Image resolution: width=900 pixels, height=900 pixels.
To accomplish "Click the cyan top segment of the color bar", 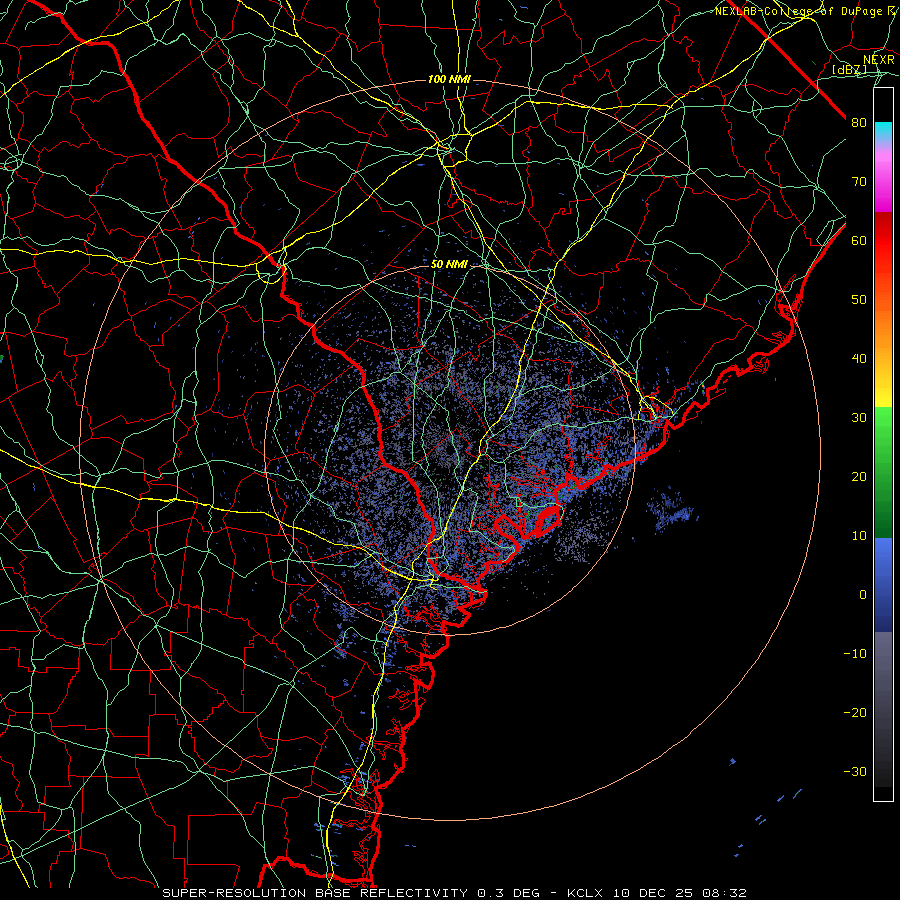I will 883,132.
